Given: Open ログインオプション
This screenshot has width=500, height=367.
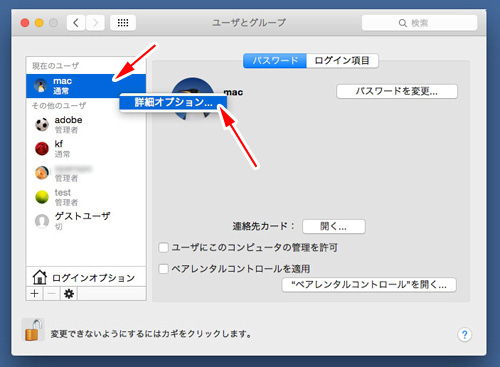Looking at the screenshot, I should (86, 277).
